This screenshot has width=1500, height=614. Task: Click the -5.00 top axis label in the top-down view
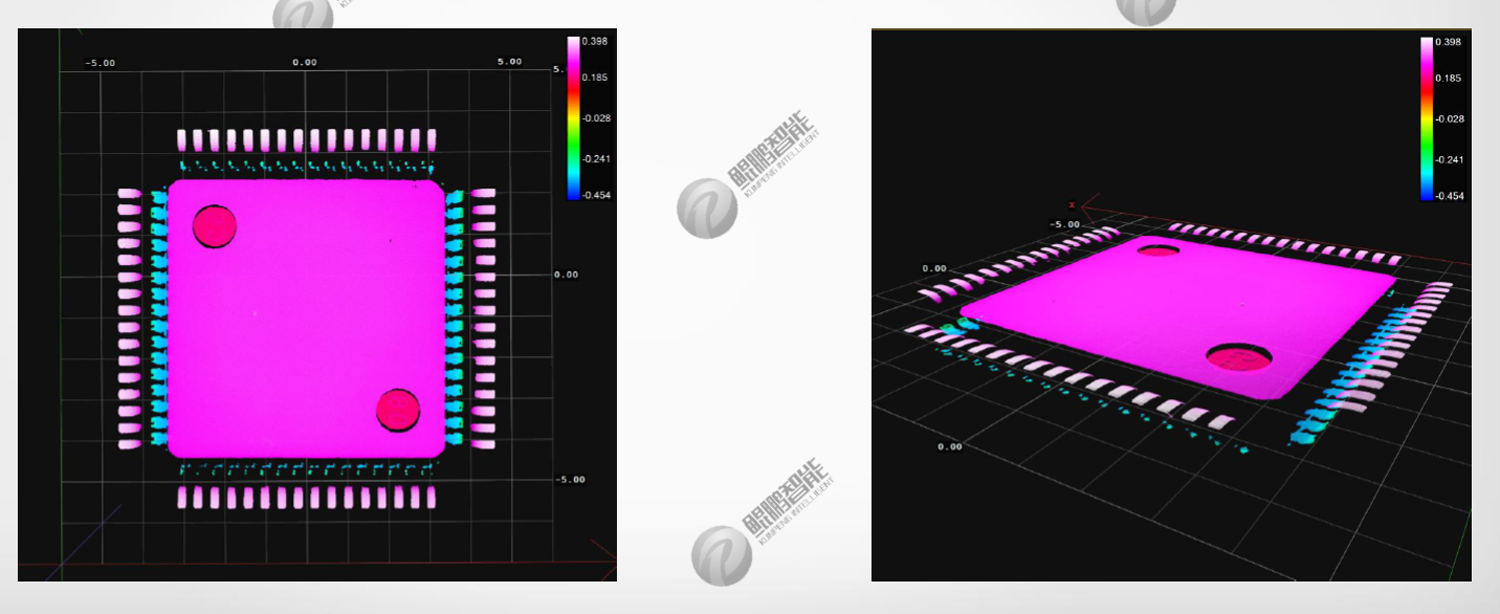point(99,62)
